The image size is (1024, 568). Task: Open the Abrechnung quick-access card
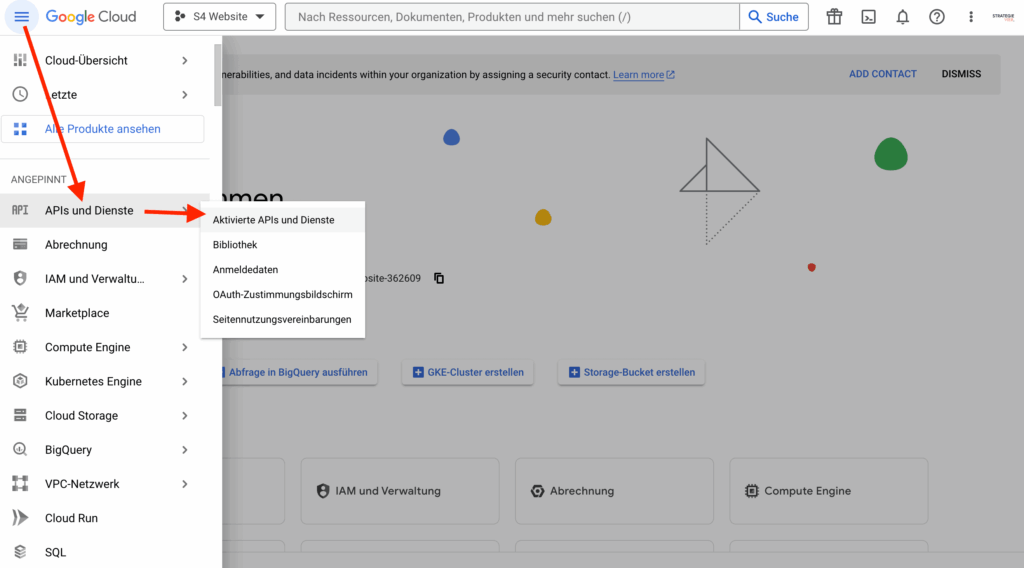614,491
